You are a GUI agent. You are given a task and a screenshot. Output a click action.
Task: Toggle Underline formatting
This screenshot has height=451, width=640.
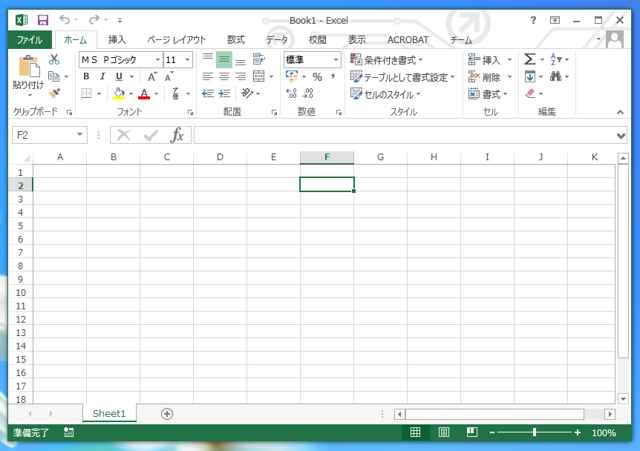tap(119, 76)
